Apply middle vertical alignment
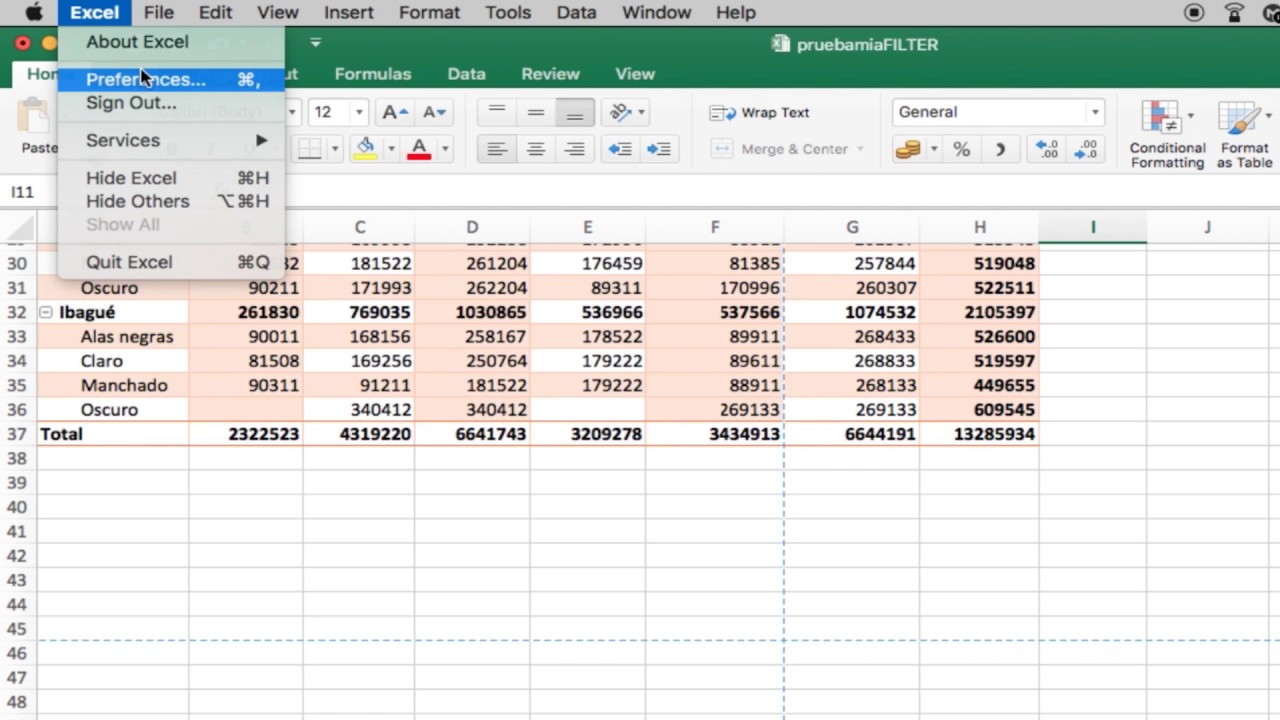Screen dimensions: 1280x720 click(x=536, y=112)
